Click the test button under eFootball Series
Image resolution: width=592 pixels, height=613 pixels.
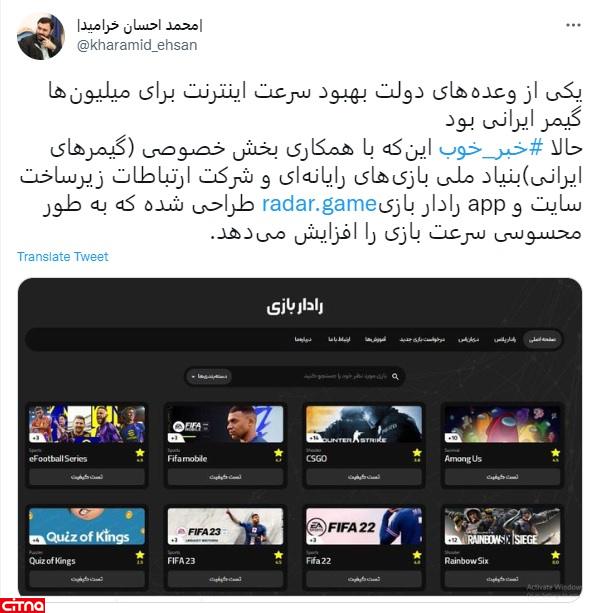[x=87, y=477]
